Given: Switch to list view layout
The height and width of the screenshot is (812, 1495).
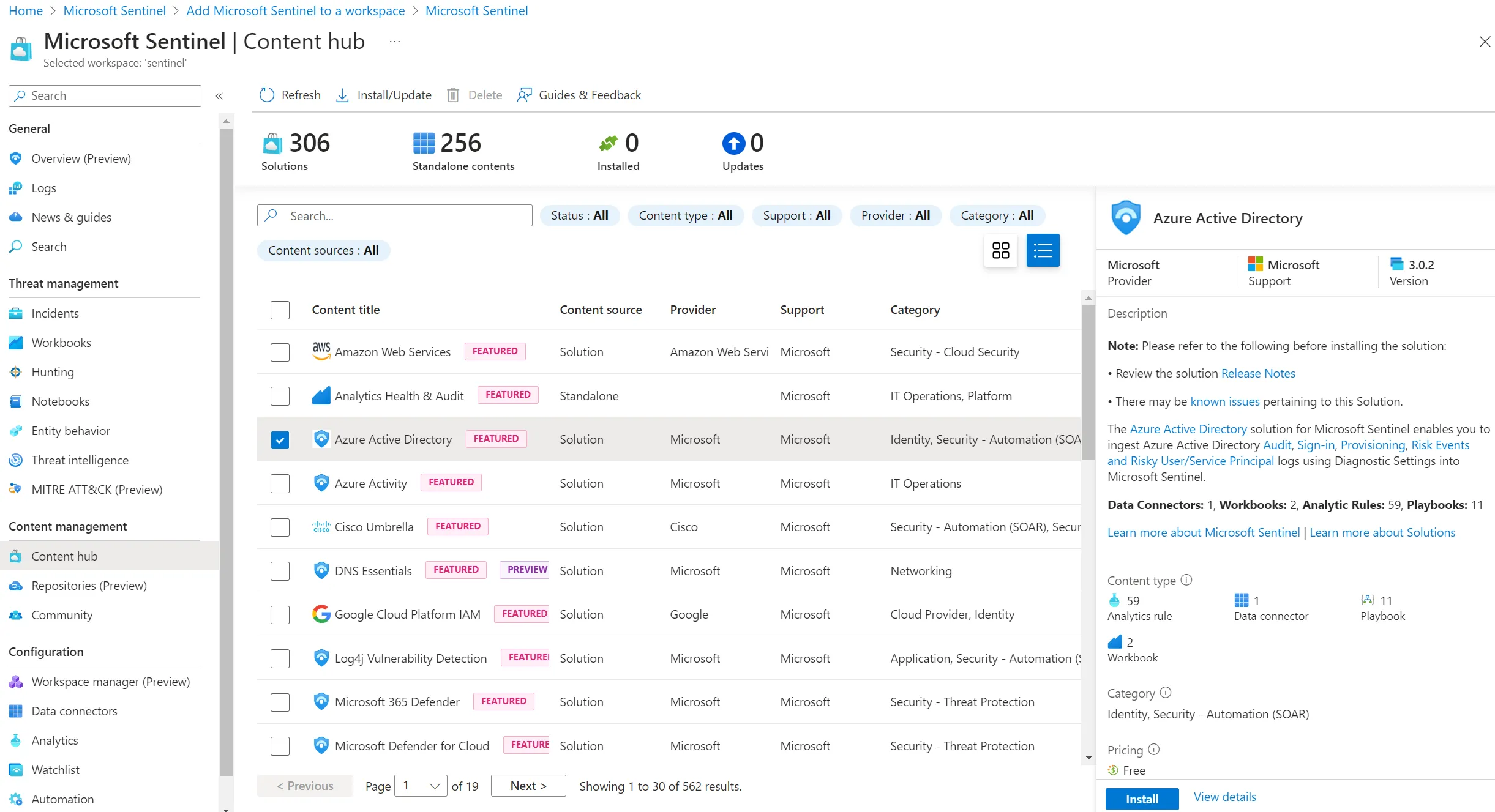Looking at the screenshot, I should [1043, 250].
